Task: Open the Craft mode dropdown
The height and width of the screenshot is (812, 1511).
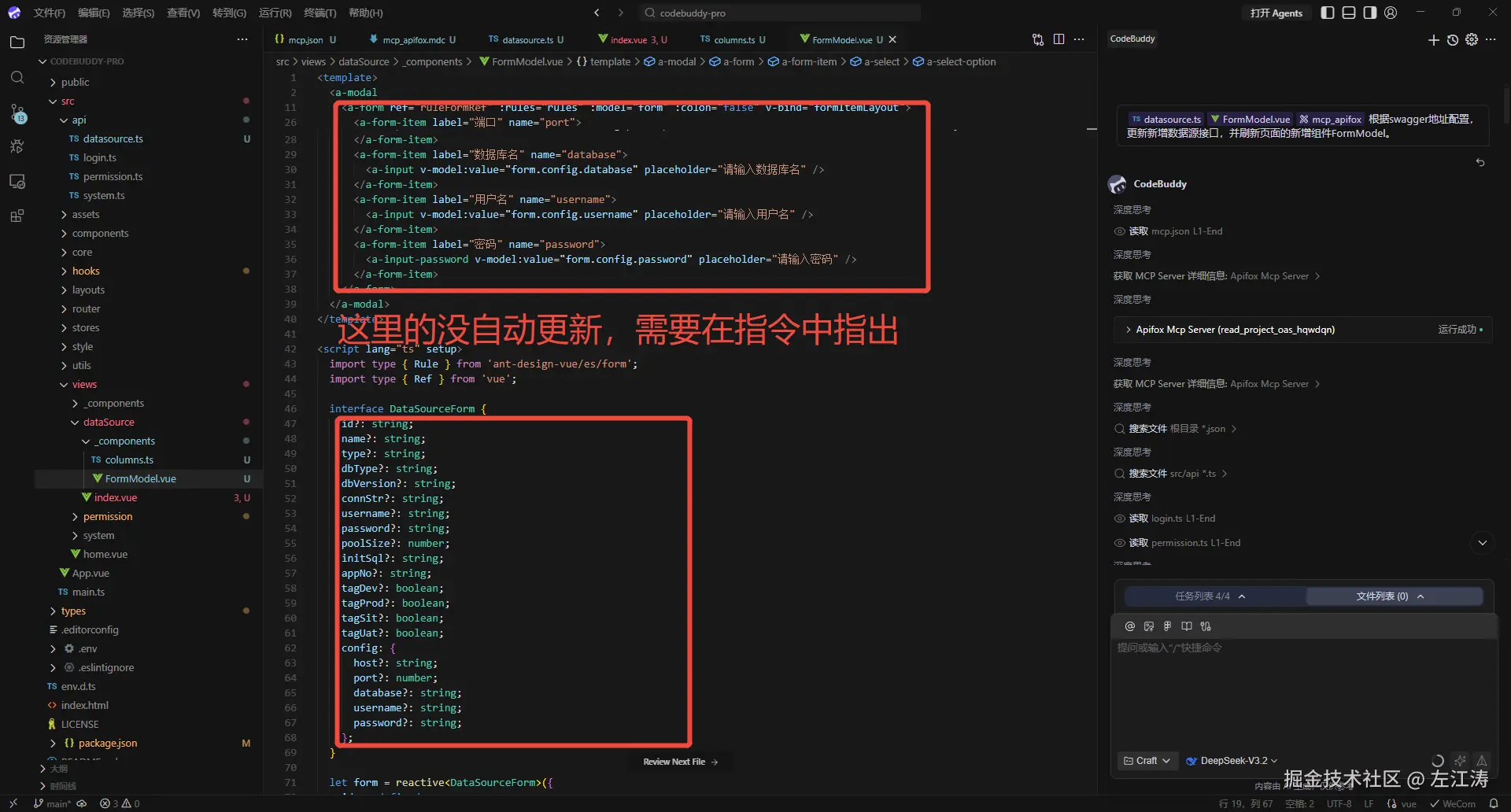Action: [1146, 760]
